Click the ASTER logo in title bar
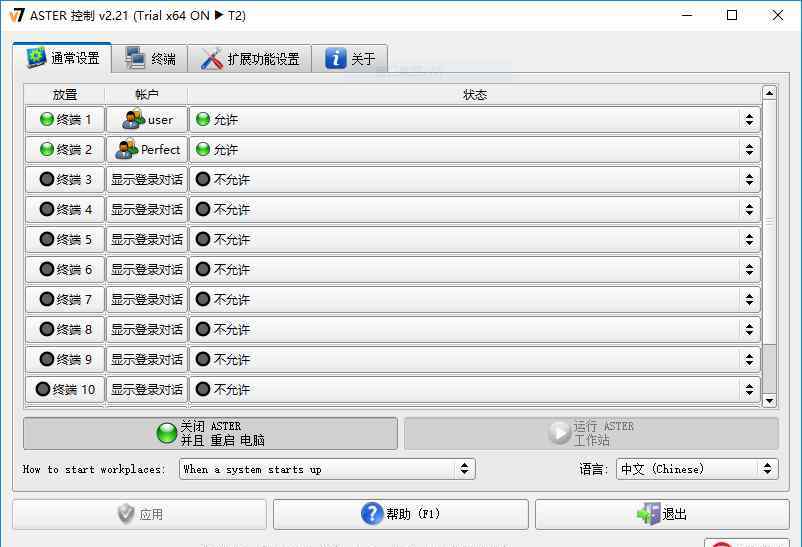 (16, 15)
